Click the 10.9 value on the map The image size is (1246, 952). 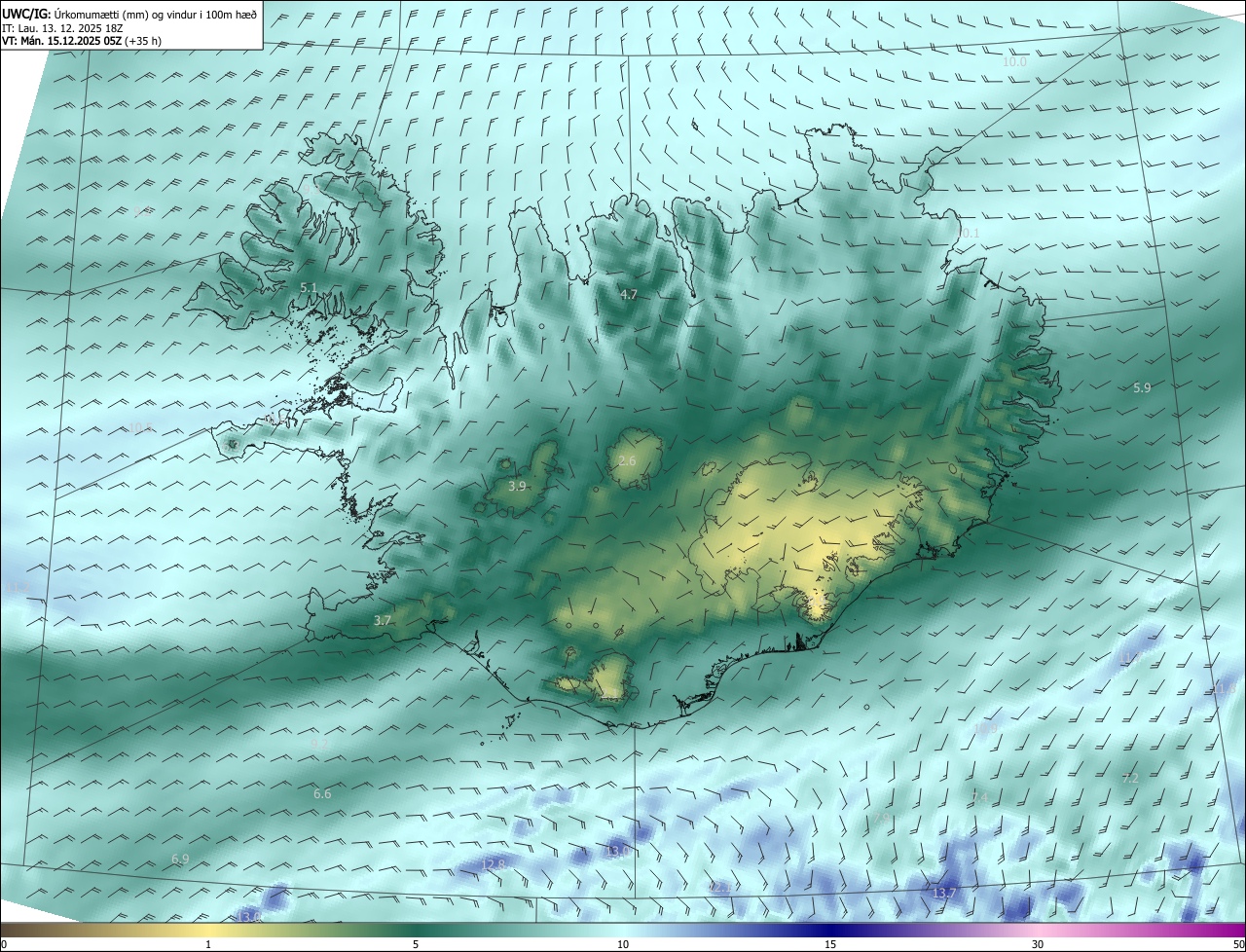click(986, 728)
